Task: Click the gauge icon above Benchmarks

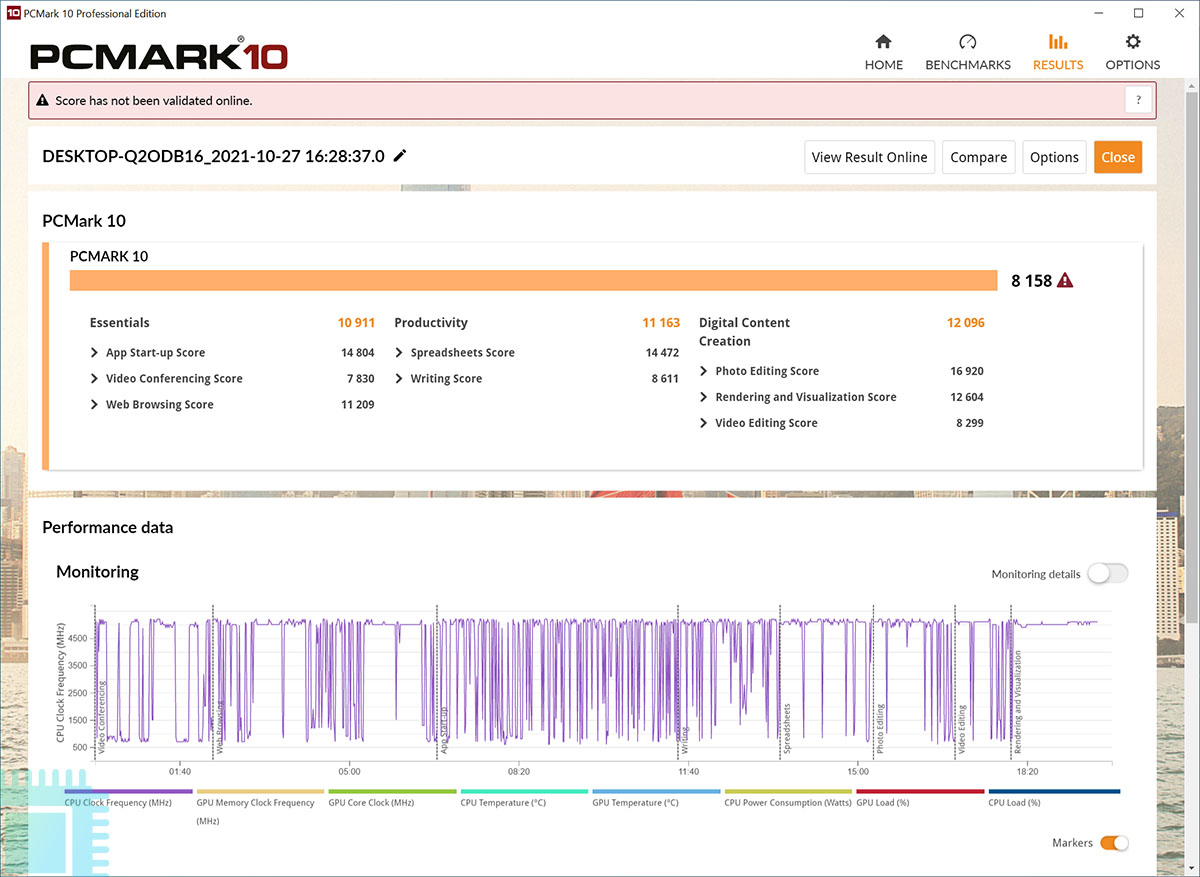Action: (x=967, y=42)
